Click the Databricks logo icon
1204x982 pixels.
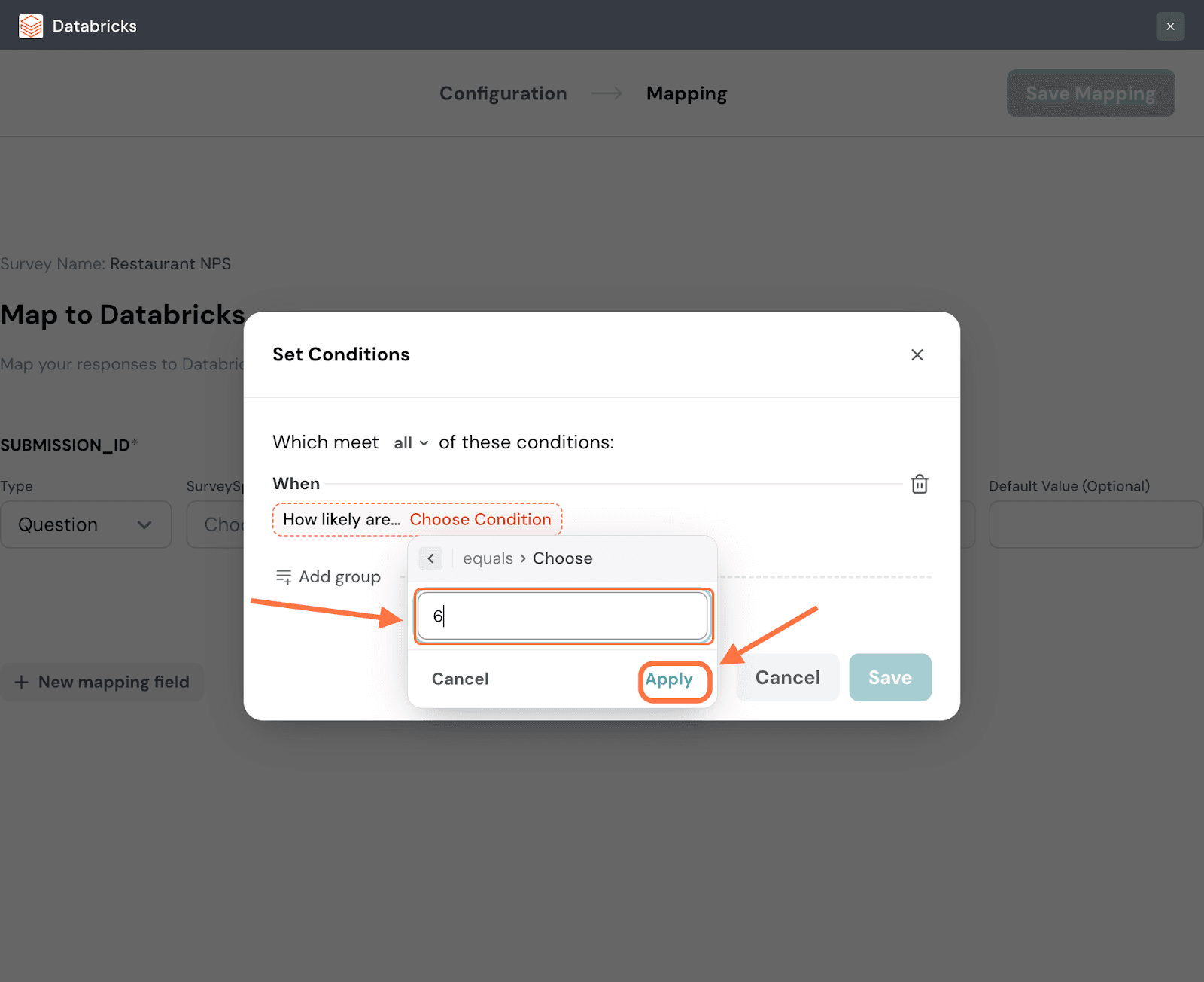click(x=31, y=26)
